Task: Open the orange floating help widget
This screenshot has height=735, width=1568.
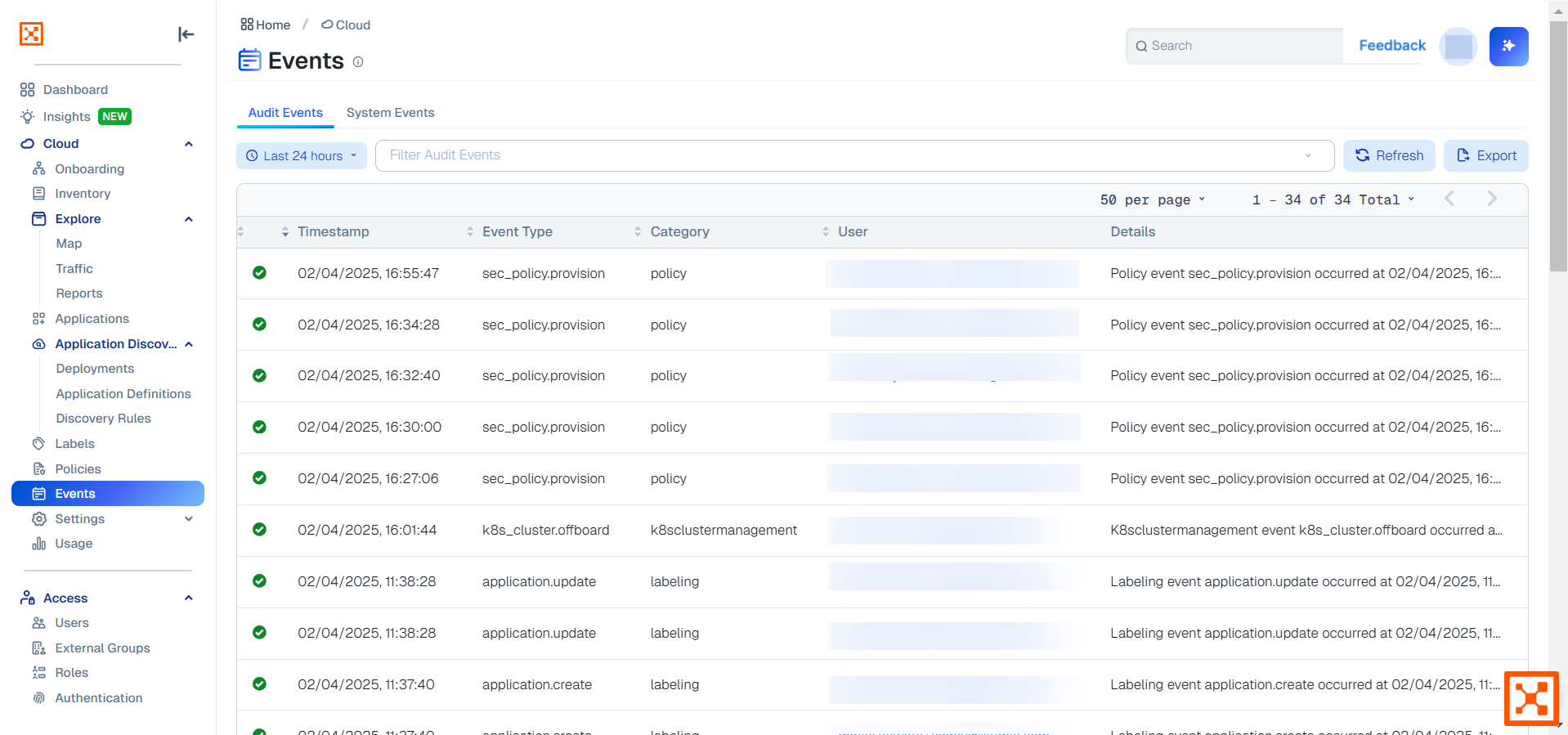Action: pyautogui.click(x=1531, y=698)
